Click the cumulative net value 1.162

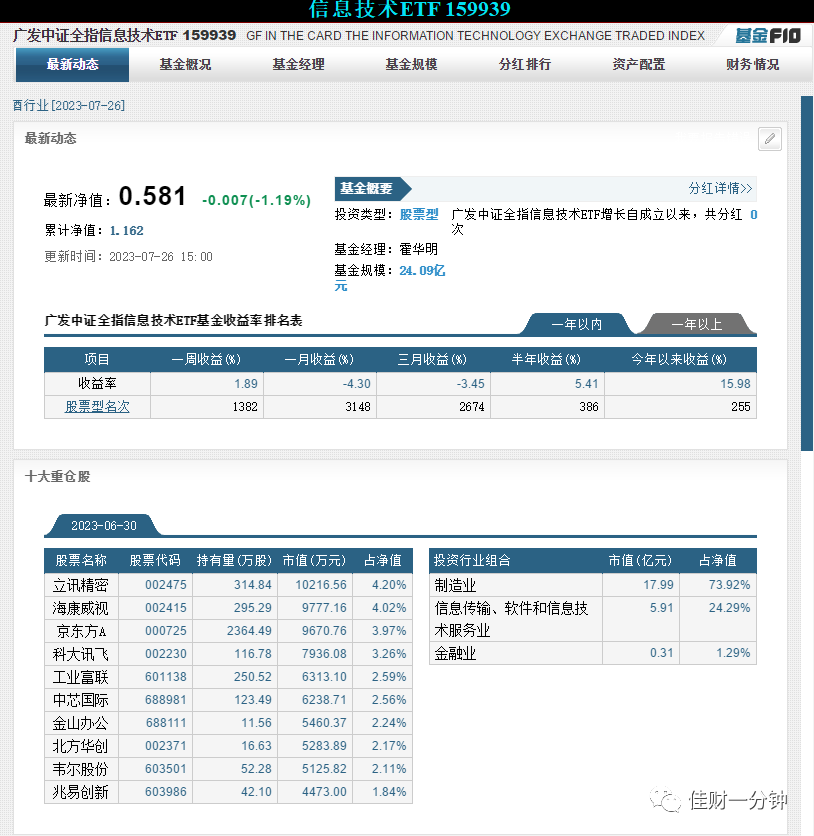tap(126, 231)
